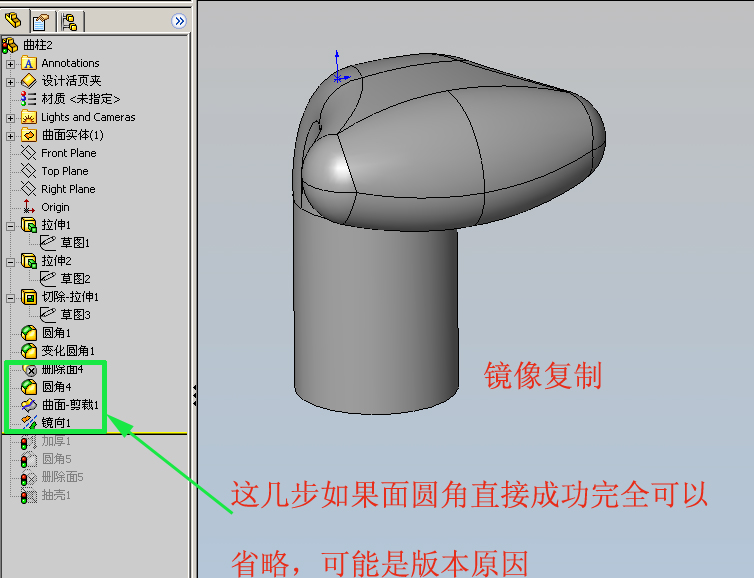
Task: Click the cylindrical stem of the model
Action: point(375,317)
